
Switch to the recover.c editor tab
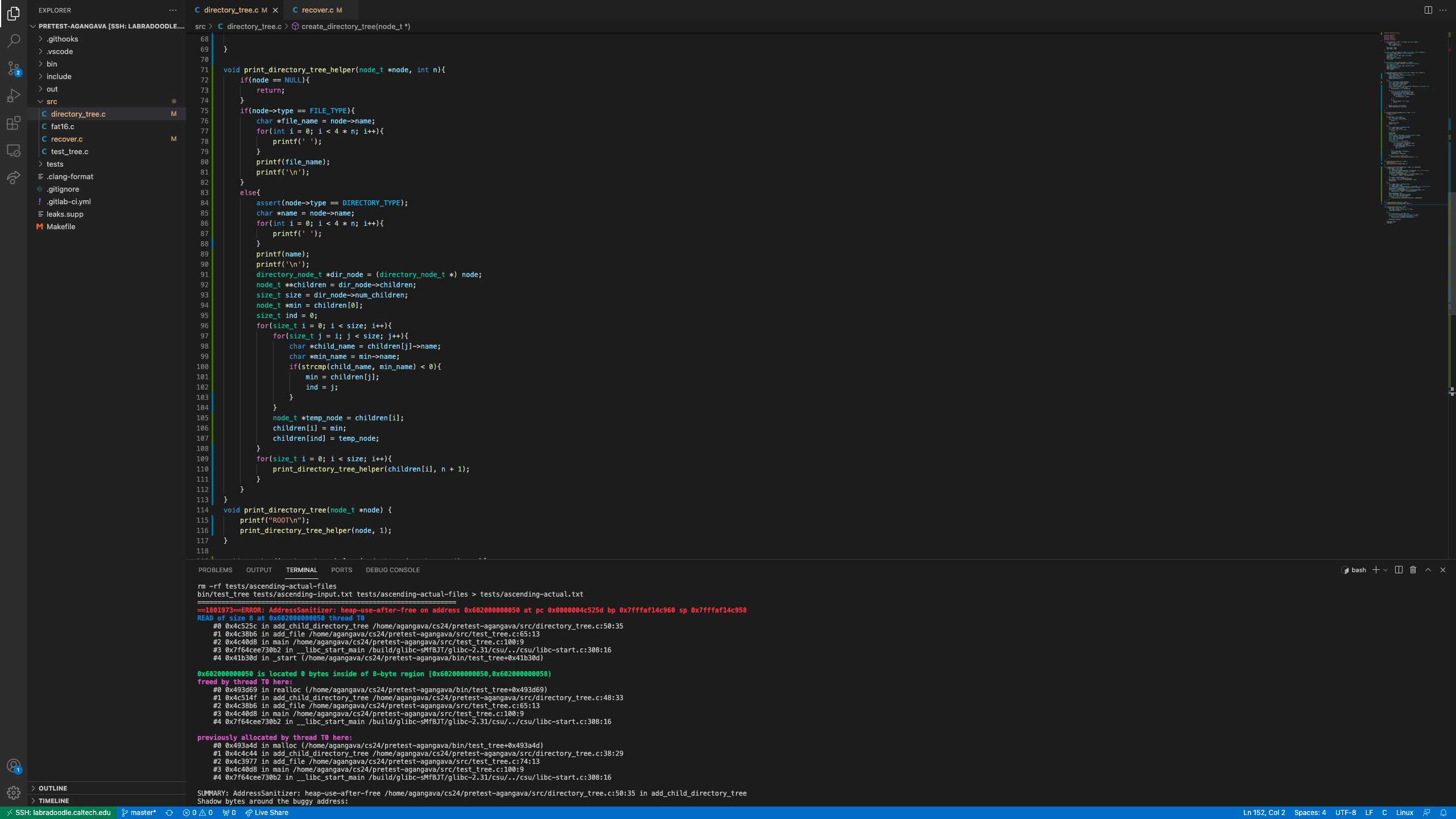[317, 10]
